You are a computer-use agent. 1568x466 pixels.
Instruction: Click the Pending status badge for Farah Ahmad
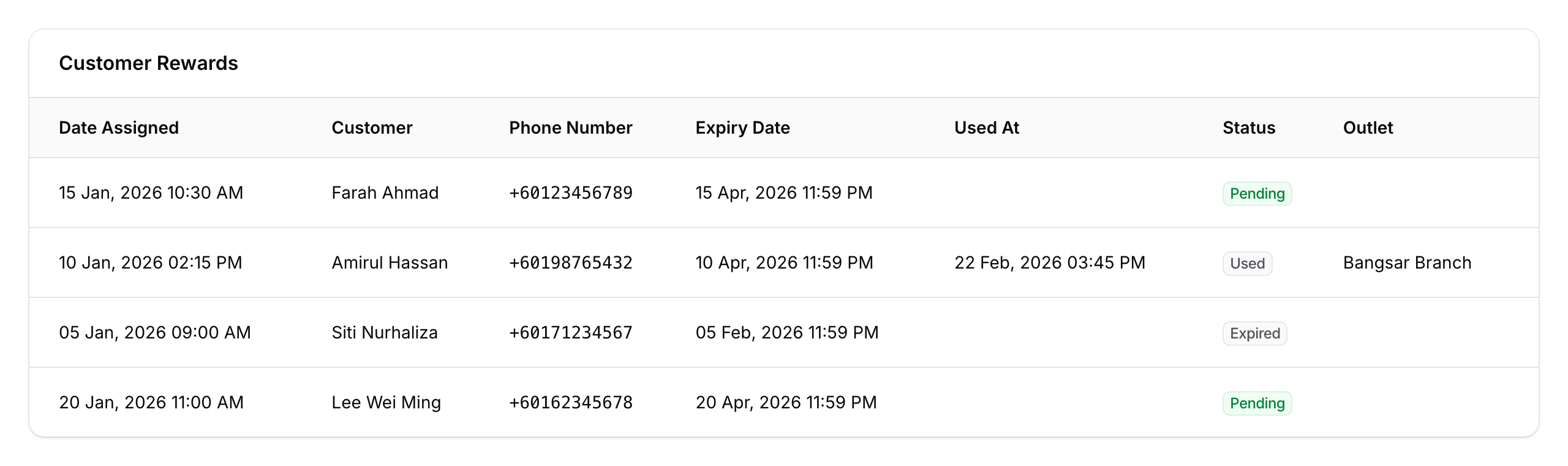tap(1256, 193)
